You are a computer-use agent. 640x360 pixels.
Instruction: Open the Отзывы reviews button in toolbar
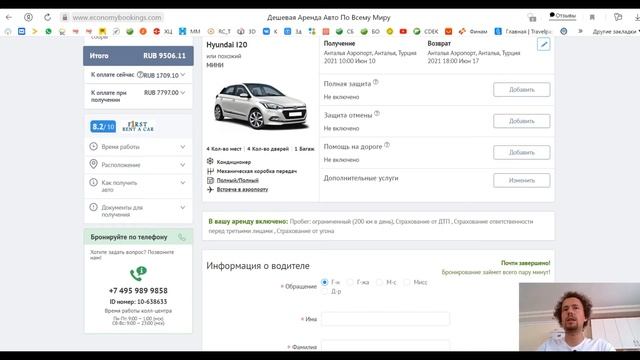tap(562, 16)
